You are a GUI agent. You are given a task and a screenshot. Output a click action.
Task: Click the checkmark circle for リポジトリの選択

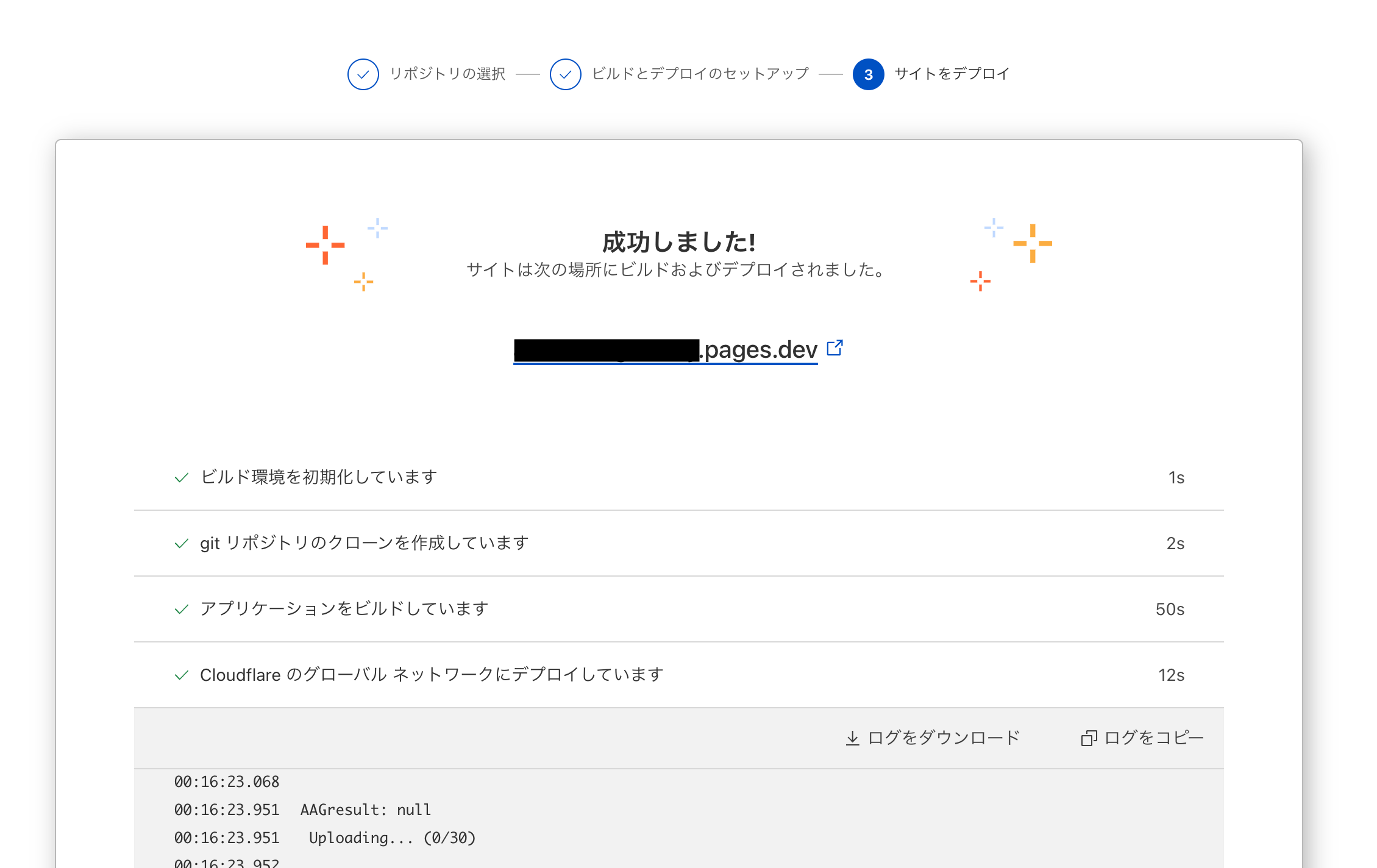pos(363,74)
